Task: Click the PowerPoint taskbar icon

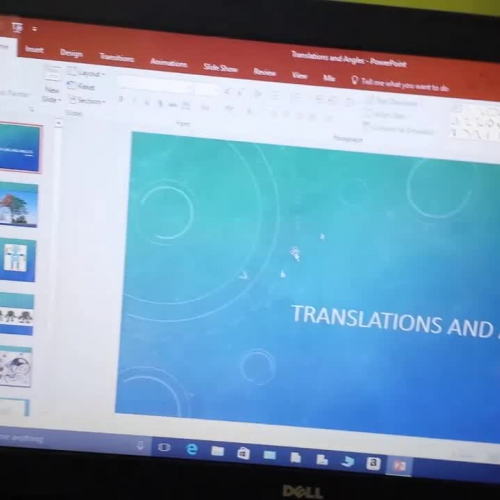Action: coord(399,466)
